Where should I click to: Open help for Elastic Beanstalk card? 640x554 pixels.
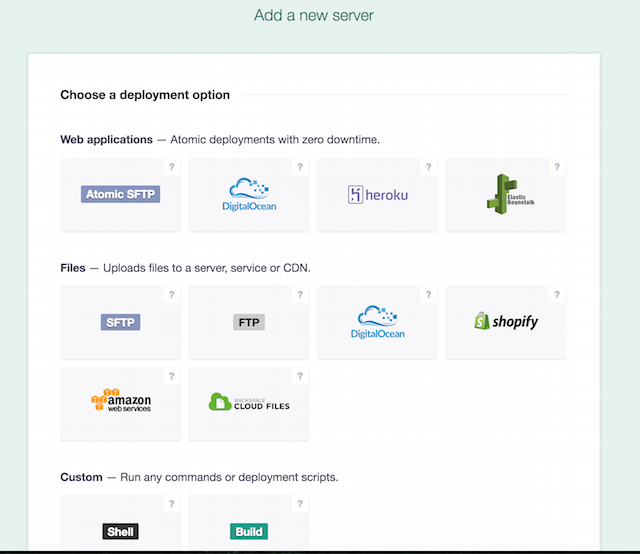point(557,167)
